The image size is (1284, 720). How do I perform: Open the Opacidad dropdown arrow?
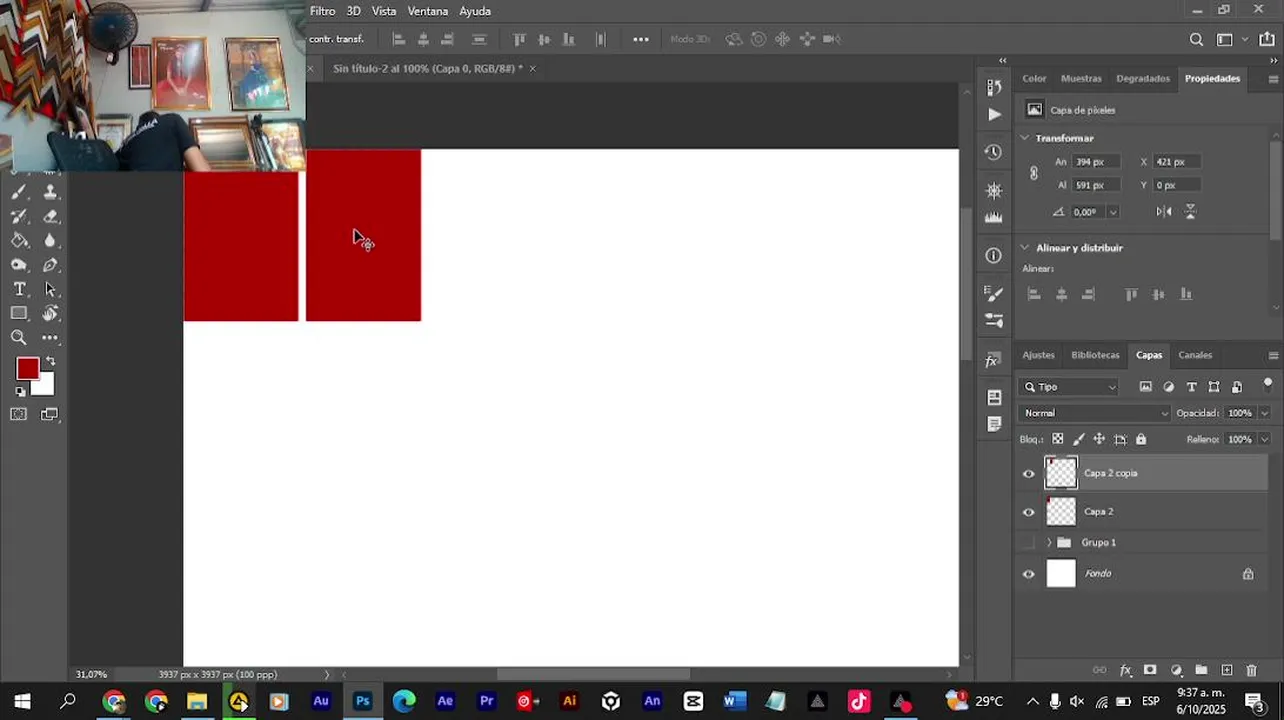(x=1265, y=413)
